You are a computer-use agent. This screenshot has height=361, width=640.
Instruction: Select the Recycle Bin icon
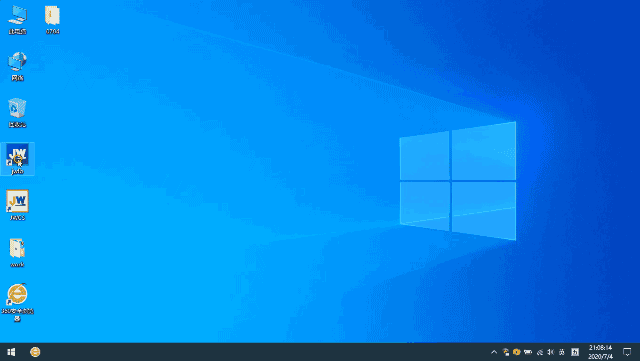click(18, 113)
